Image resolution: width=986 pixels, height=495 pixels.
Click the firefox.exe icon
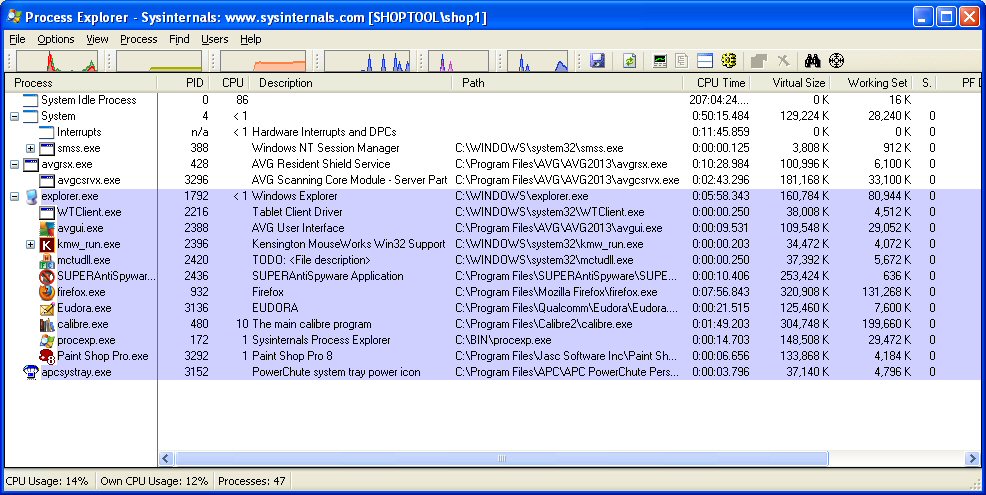pos(47,292)
